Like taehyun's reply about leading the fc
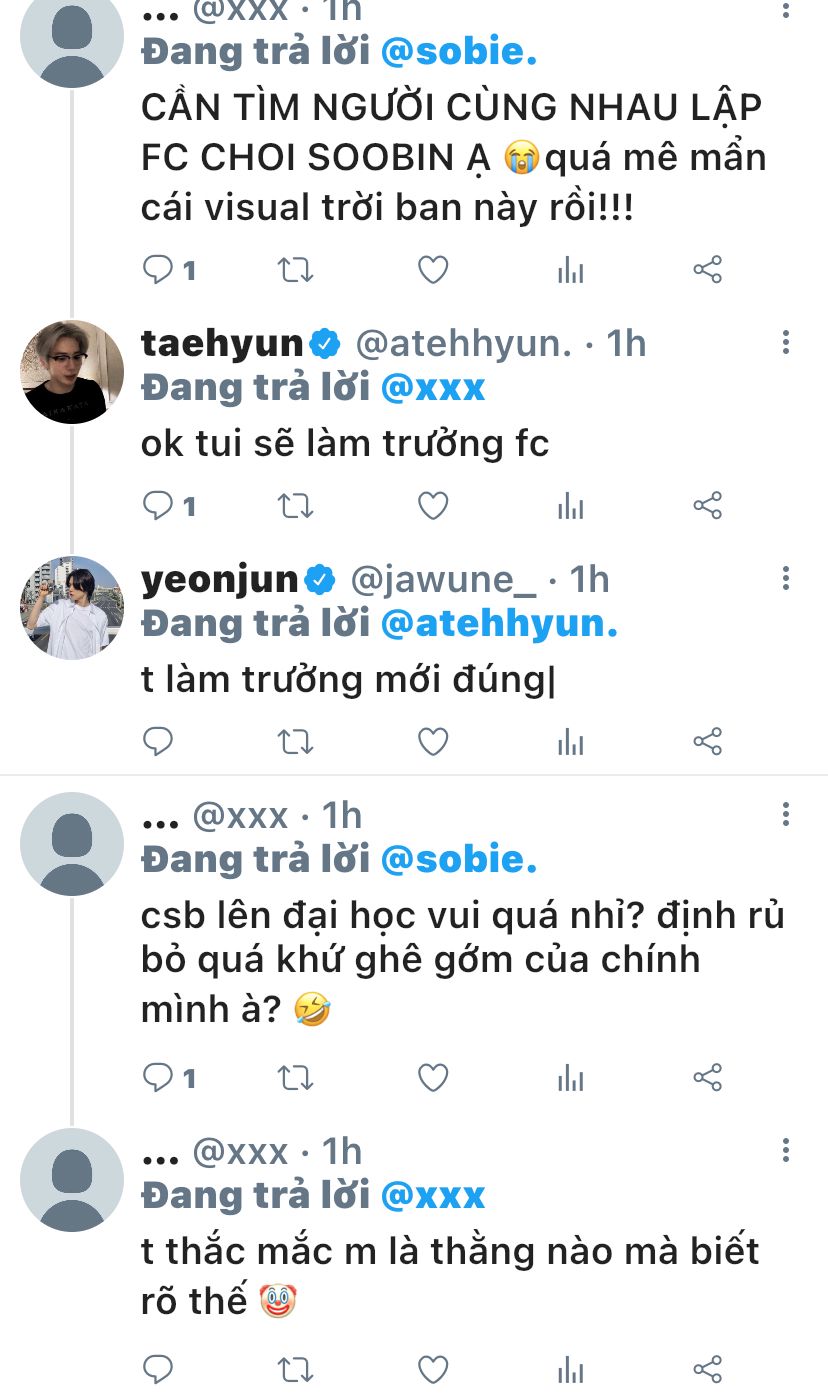 [x=432, y=506]
